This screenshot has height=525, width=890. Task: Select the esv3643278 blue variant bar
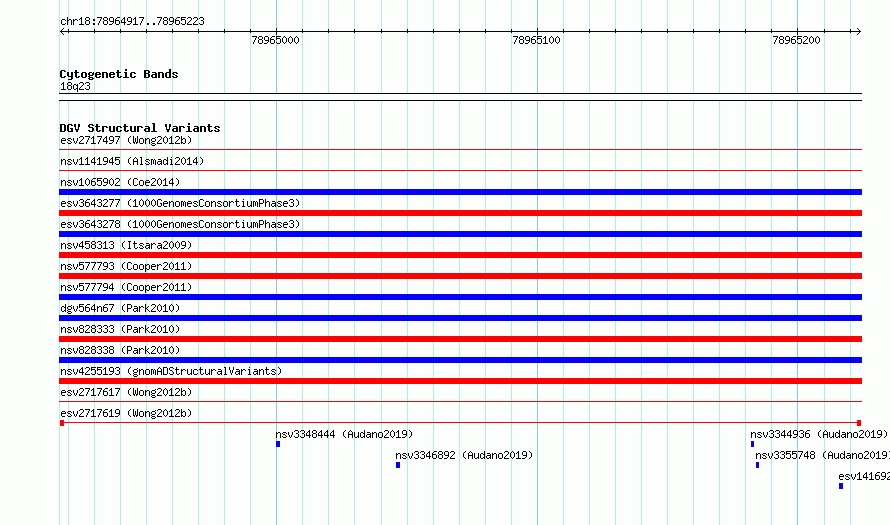click(460, 234)
